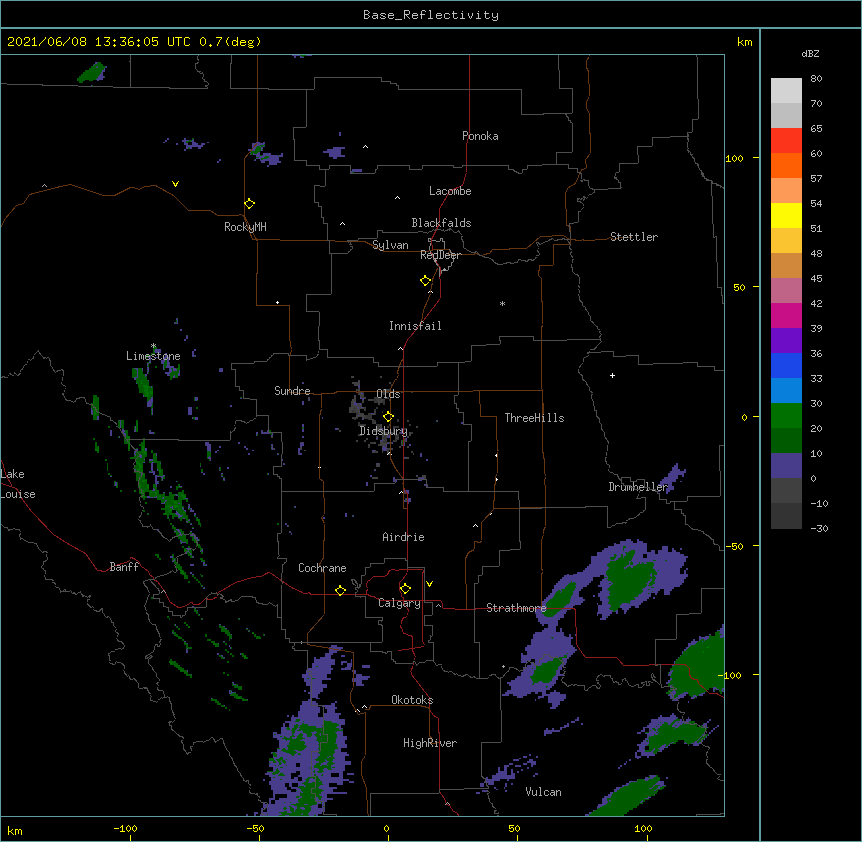The width and height of the screenshot is (862, 842).
Task: Click the yellow v marker east of Calgary
Action: (429, 584)
